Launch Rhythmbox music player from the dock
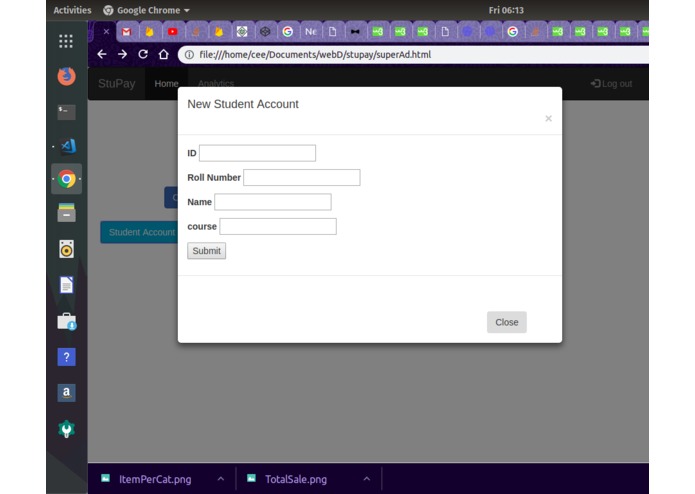This screenshot has width=695, height=494. pyautogui.click(x=66, y=249)
